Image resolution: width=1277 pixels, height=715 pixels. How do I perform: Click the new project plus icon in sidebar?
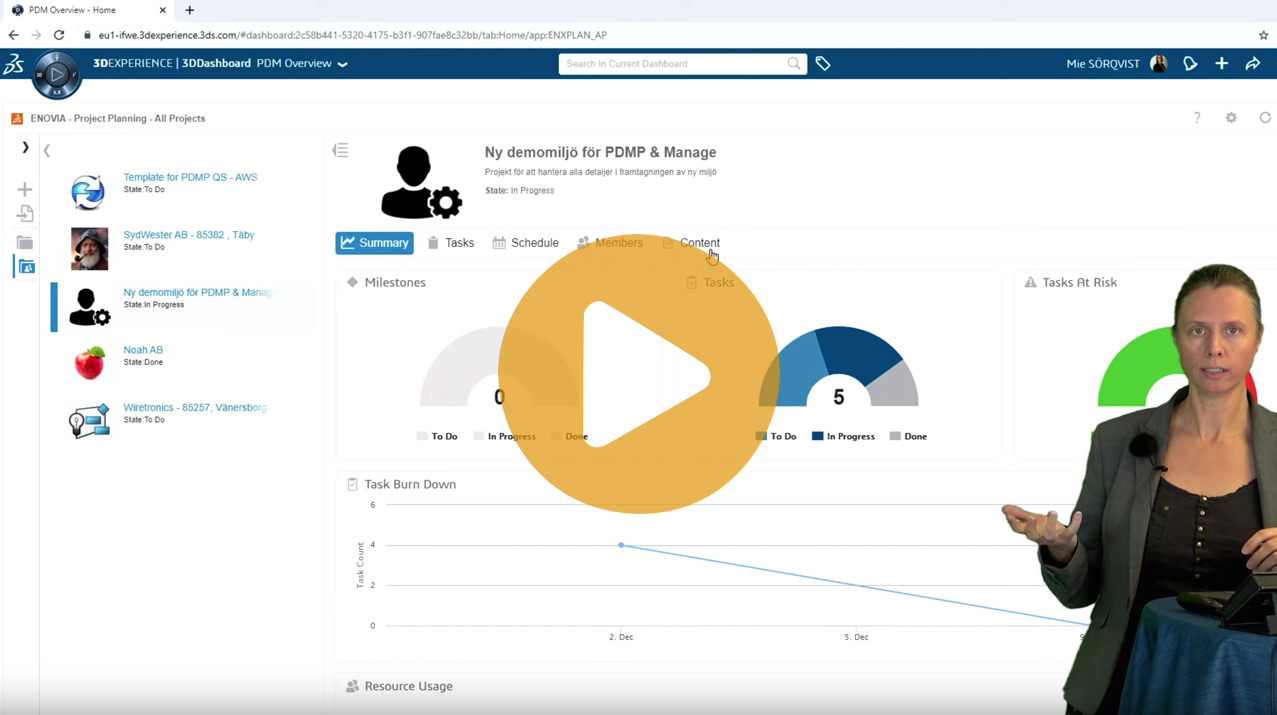[x=25, y=189]
